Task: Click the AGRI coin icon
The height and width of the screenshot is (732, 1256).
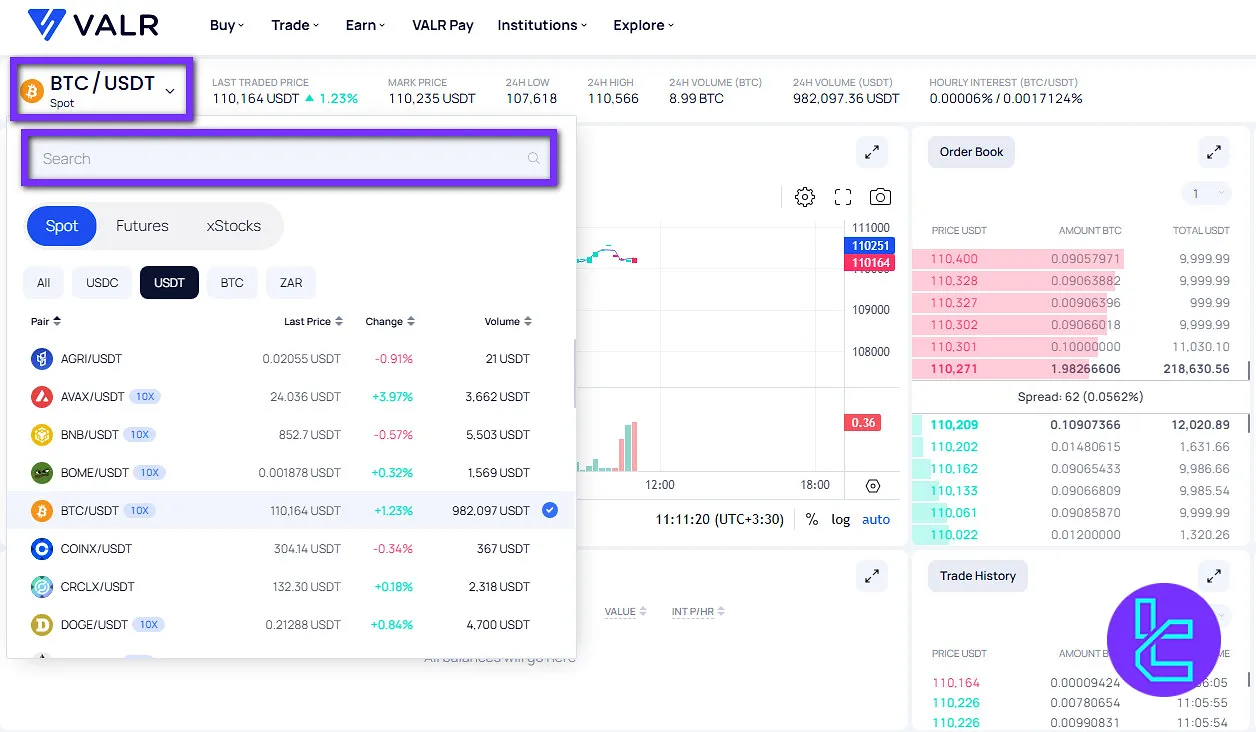Action: click(42, 358)
